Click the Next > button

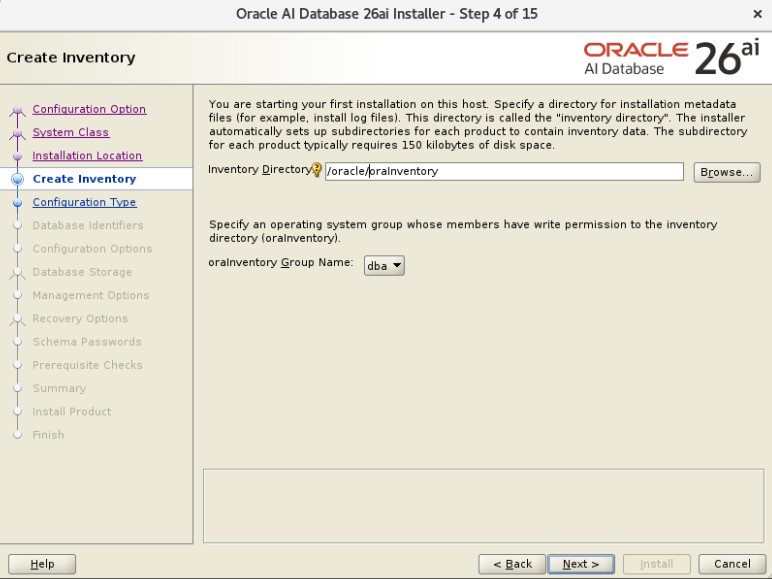coord(581,564)
